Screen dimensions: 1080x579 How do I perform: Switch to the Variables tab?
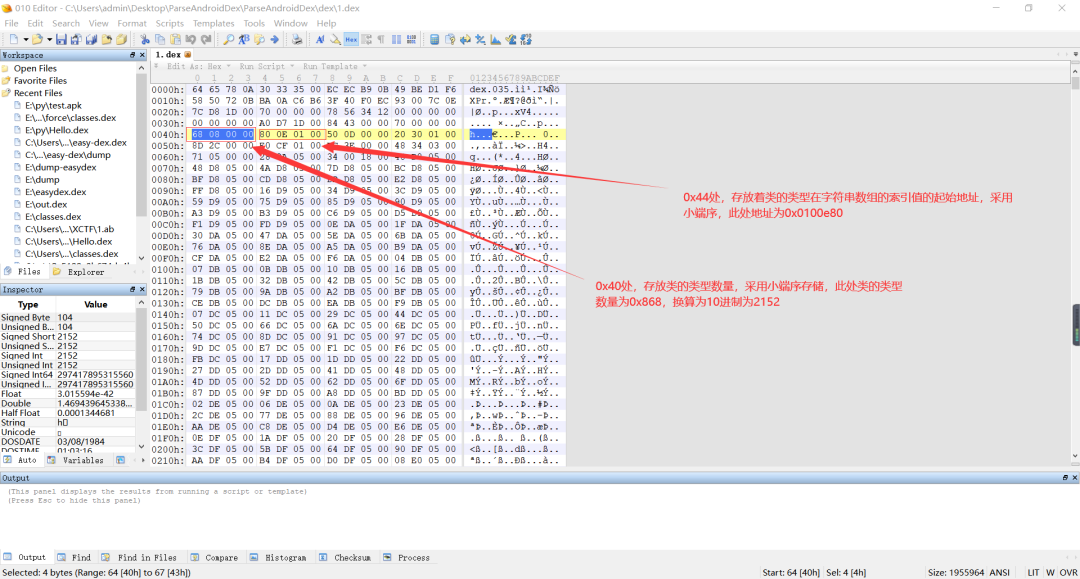point(76,460)
